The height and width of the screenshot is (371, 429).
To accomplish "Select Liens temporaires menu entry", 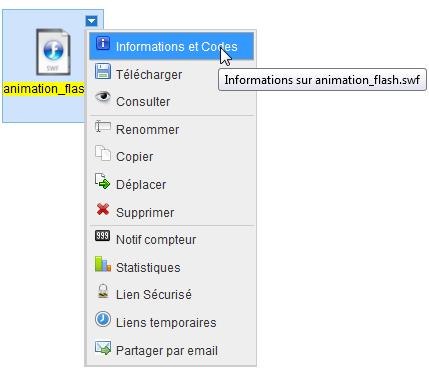I will click(x=172, y=322).
